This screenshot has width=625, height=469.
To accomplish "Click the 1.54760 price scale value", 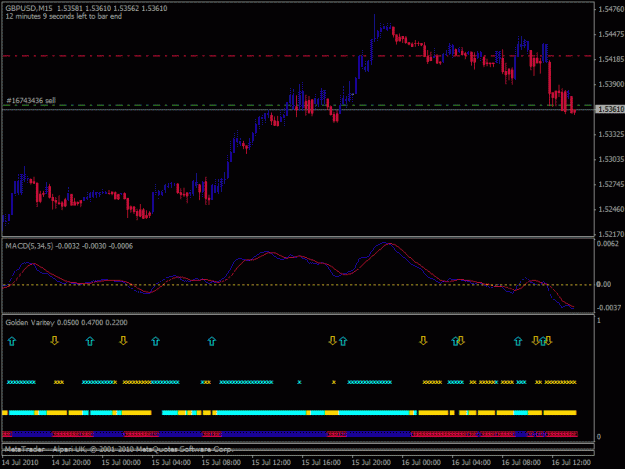I will (611, 10).
